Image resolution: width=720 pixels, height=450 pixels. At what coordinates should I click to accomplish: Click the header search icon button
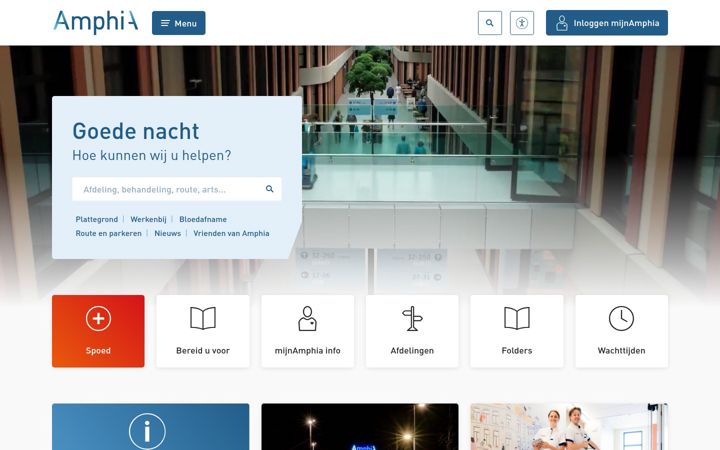click(489, 23)
